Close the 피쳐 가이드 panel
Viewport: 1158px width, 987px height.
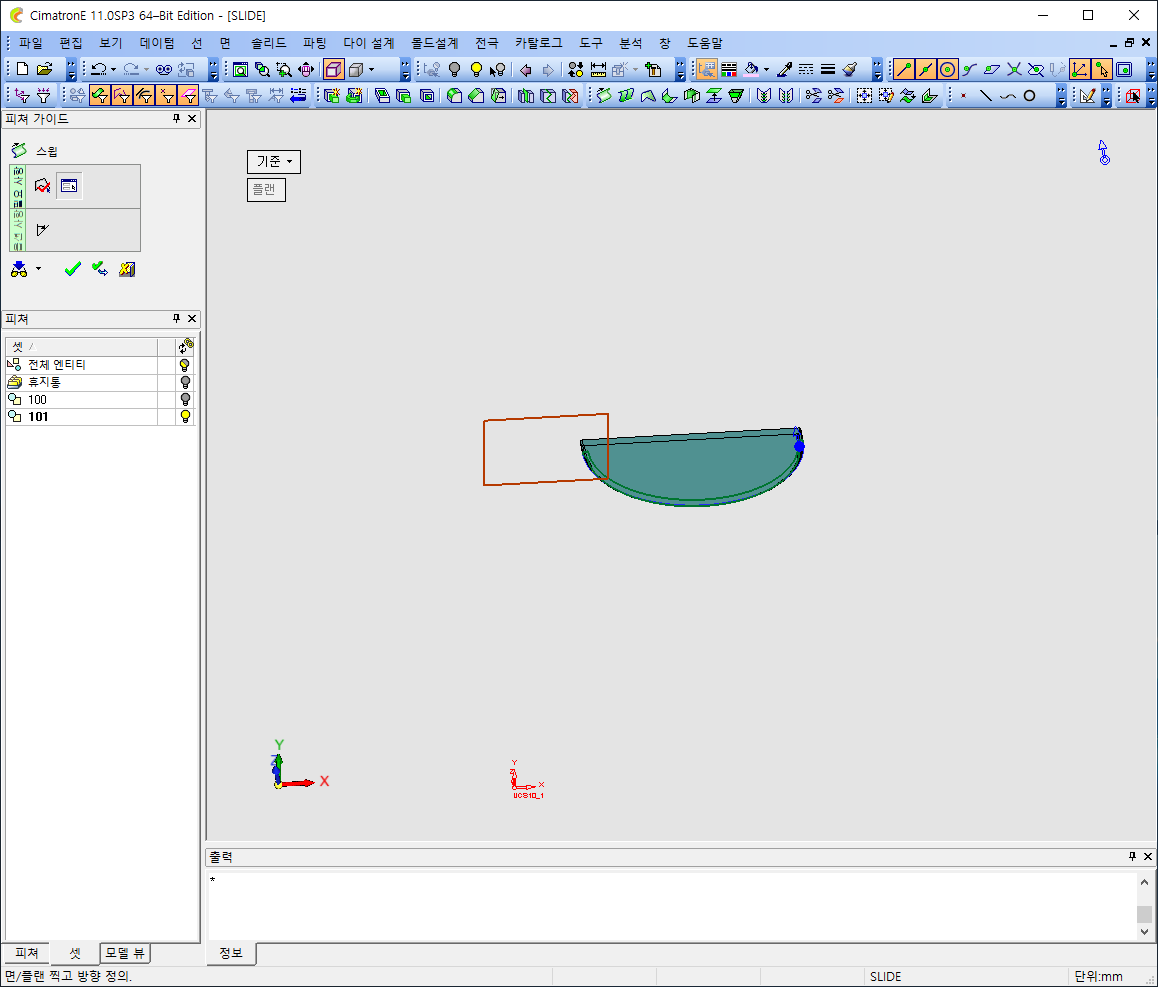(192, 118)
